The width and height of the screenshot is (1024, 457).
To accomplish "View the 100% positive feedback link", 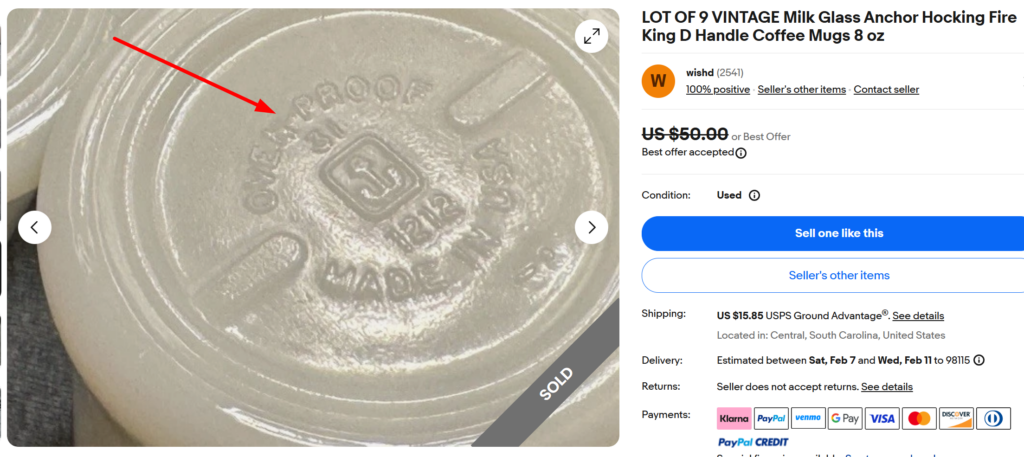I will point(717,90).
